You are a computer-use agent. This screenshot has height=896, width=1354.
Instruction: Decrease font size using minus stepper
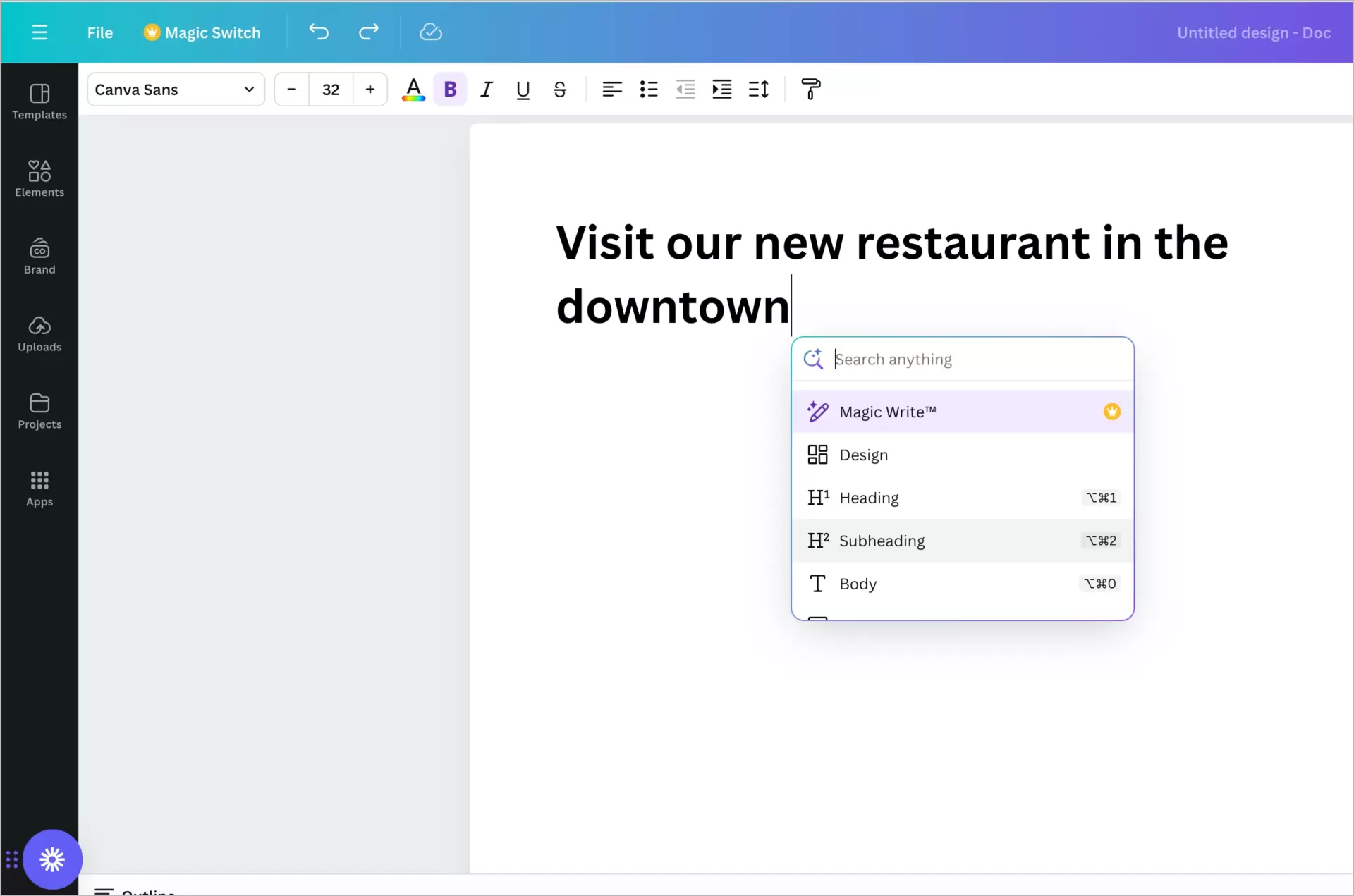pyautogui.click(x=291, y=90)
